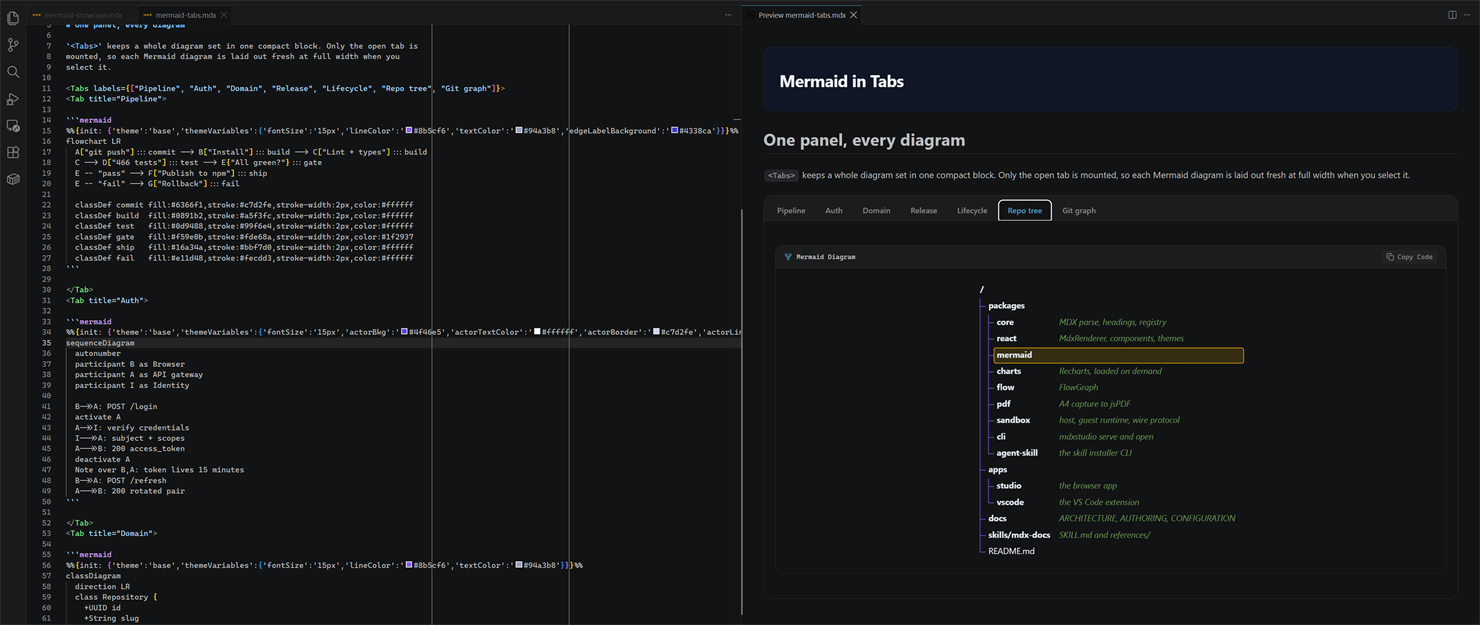Split the preview editor to the side

1452,15
